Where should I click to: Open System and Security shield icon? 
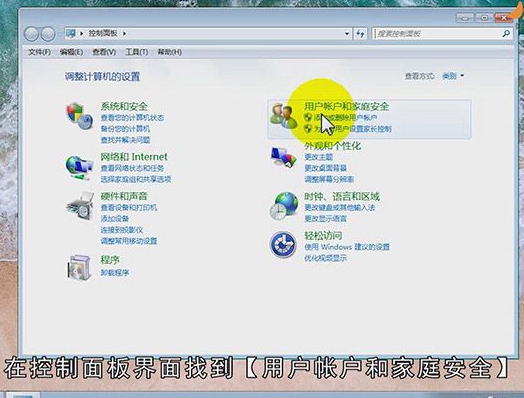(80, 116)
